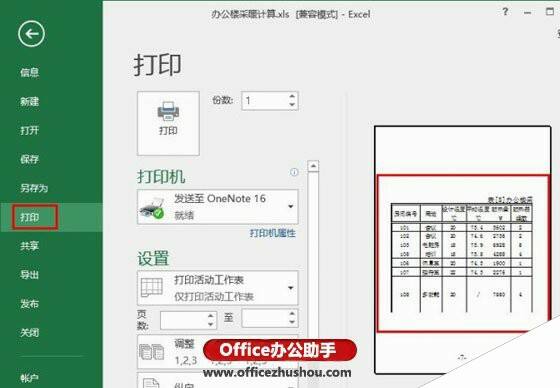Viewport: 560px width, 388px height.
Task: Expand the 打印活动工作表 dropdown
Action: click(218, 288)
